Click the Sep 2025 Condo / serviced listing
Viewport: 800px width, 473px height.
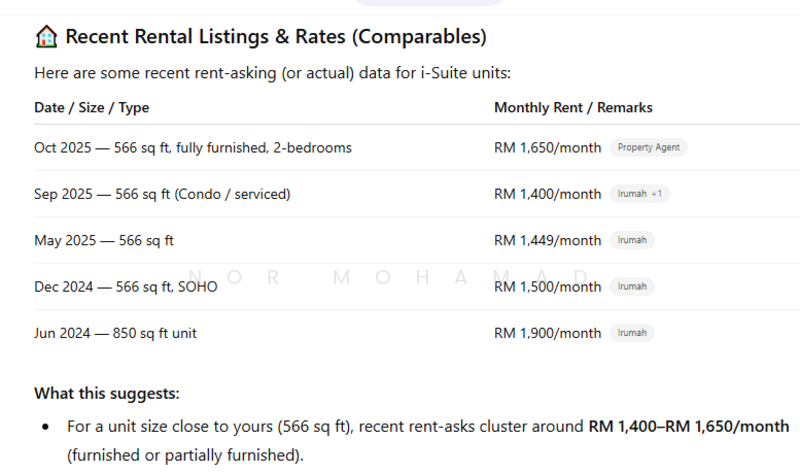pyautogui.click(x=162, y=194)
